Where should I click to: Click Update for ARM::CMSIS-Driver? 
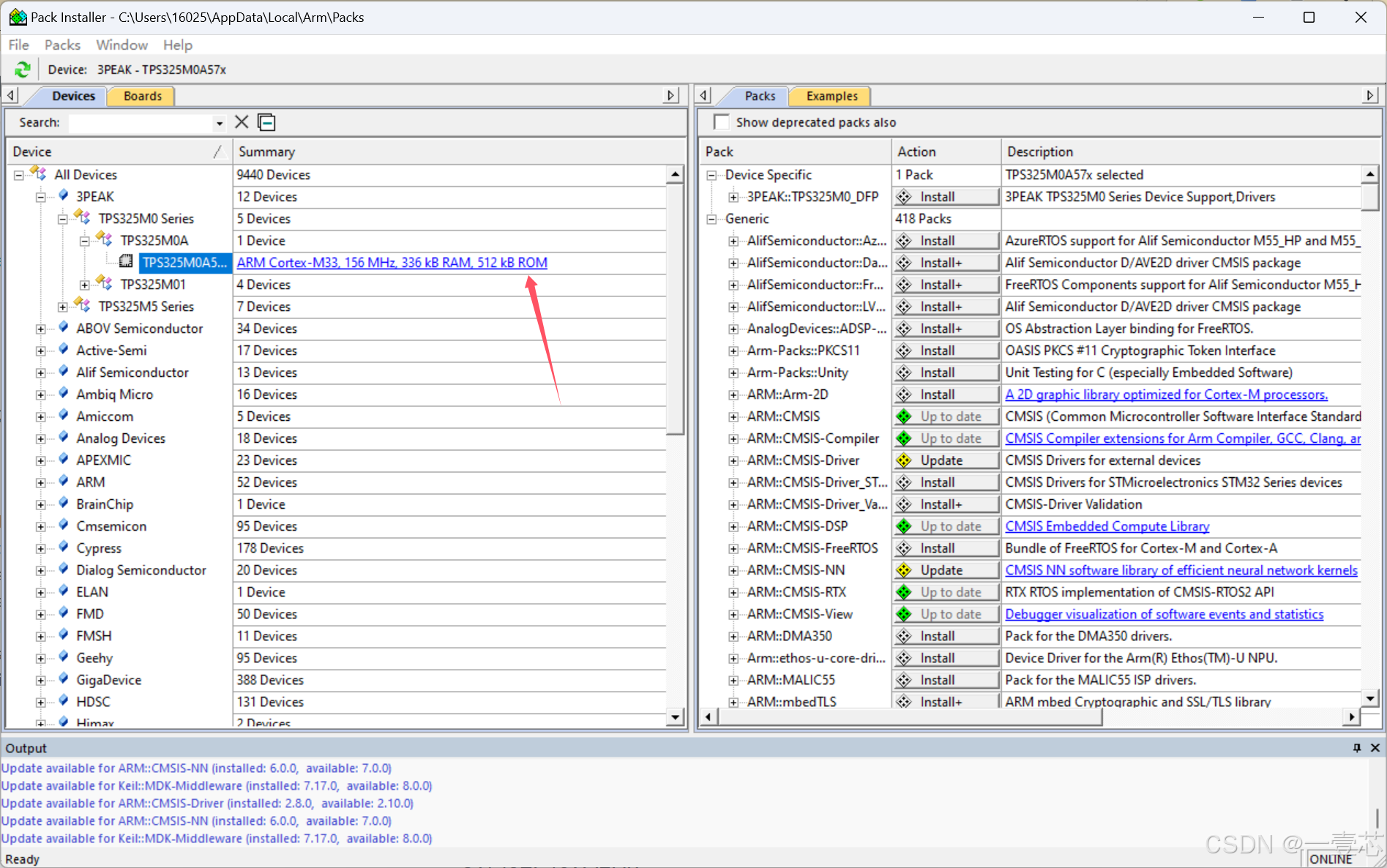[x=946, y=460]
